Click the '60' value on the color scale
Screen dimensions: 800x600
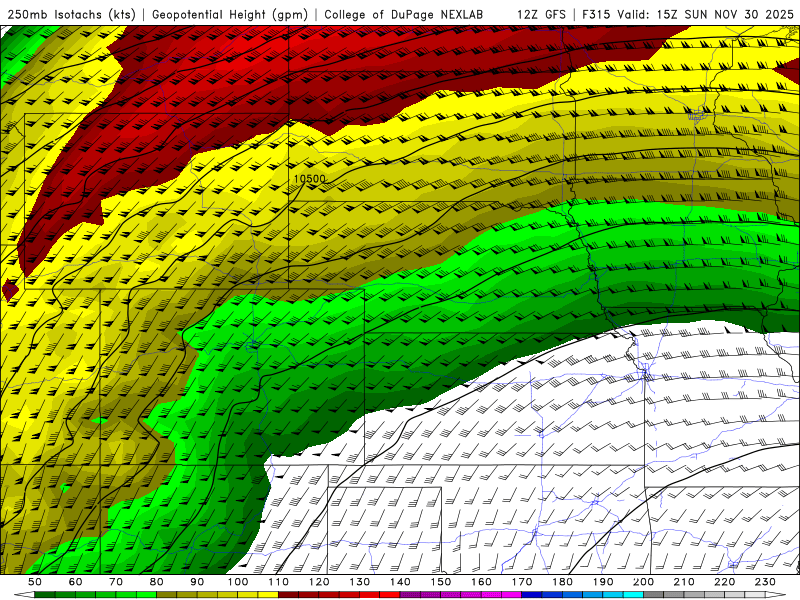coord(75,582)
